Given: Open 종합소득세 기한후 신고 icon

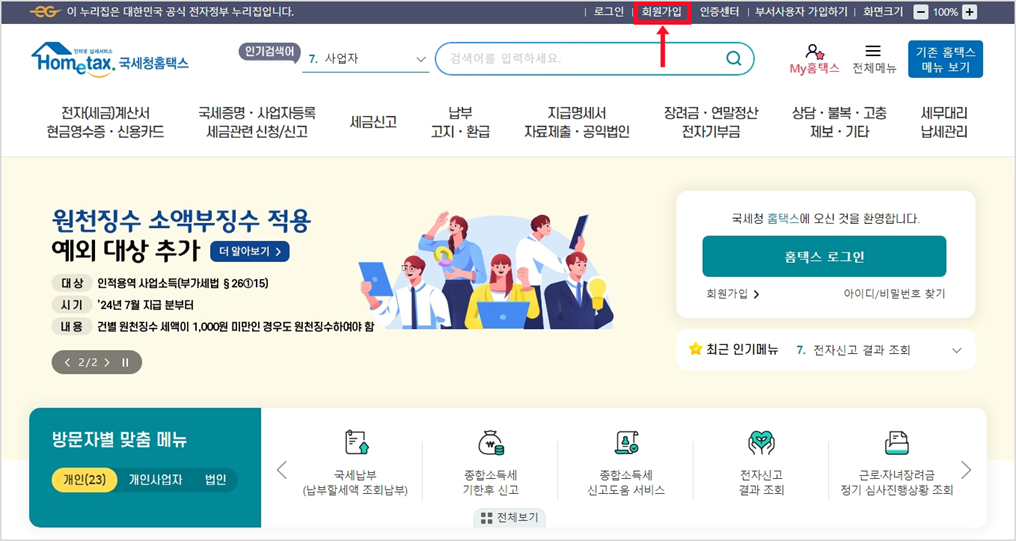Looking at the screenshot, I should (x=491, y=443).
